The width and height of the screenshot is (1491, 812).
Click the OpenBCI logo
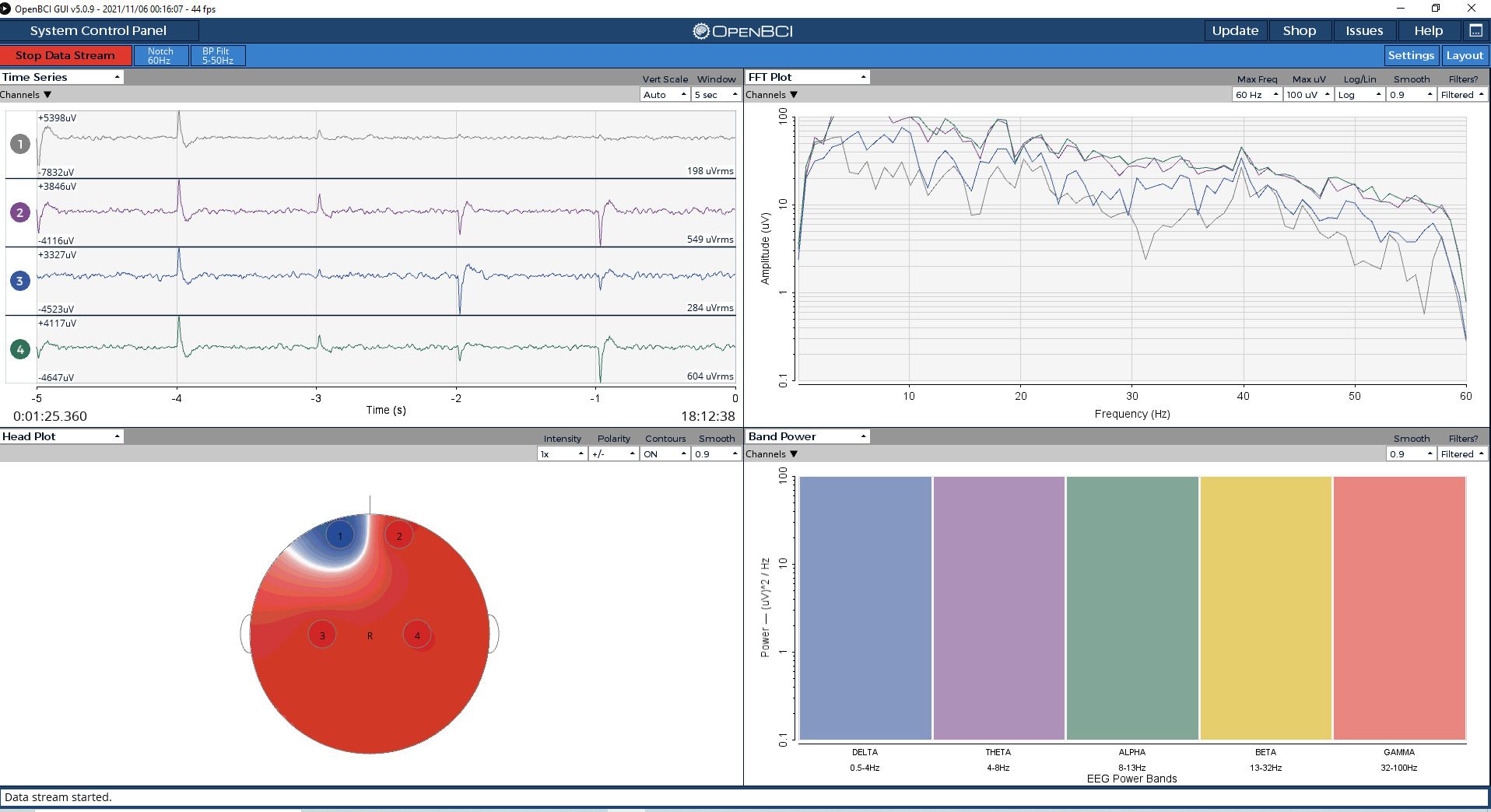coord(743,31)
